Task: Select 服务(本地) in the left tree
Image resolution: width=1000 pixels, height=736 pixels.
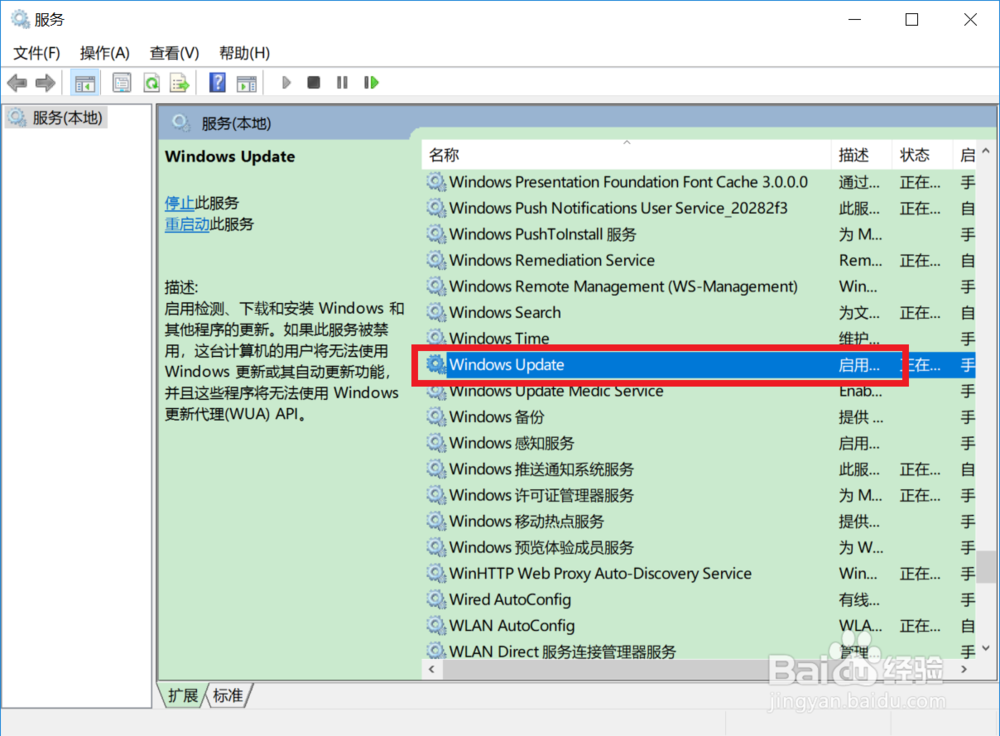Action: (x=55, y=118)
